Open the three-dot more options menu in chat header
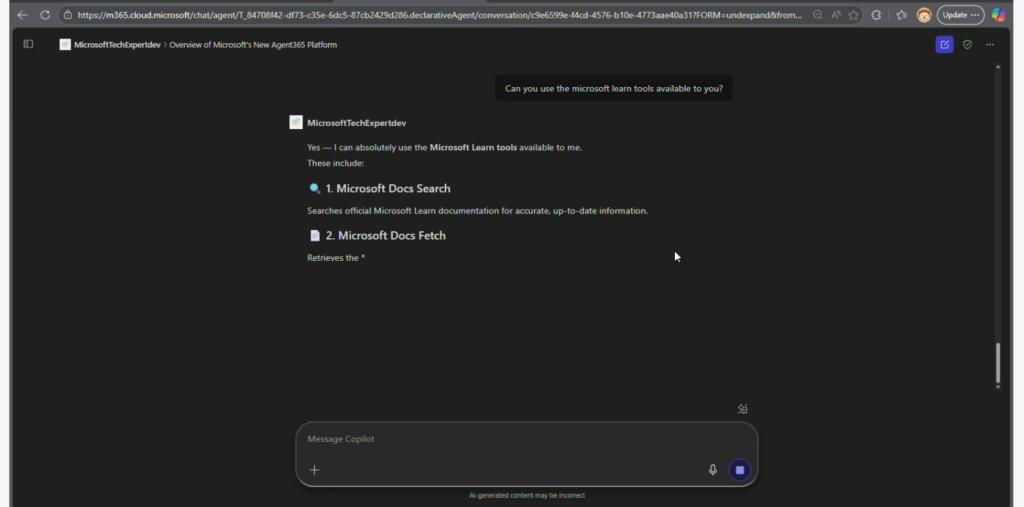Screen dimensions: 1024x507 pos(990,44)
